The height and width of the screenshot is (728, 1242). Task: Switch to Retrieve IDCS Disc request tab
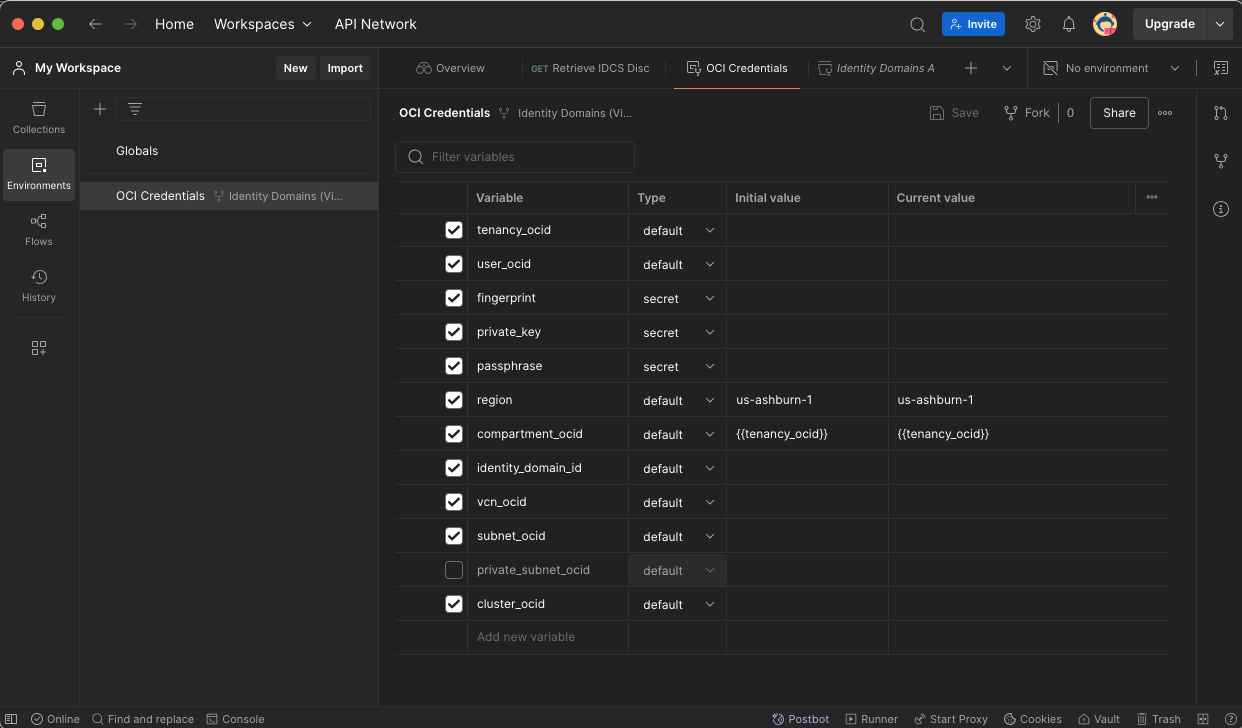coord(590,68)
